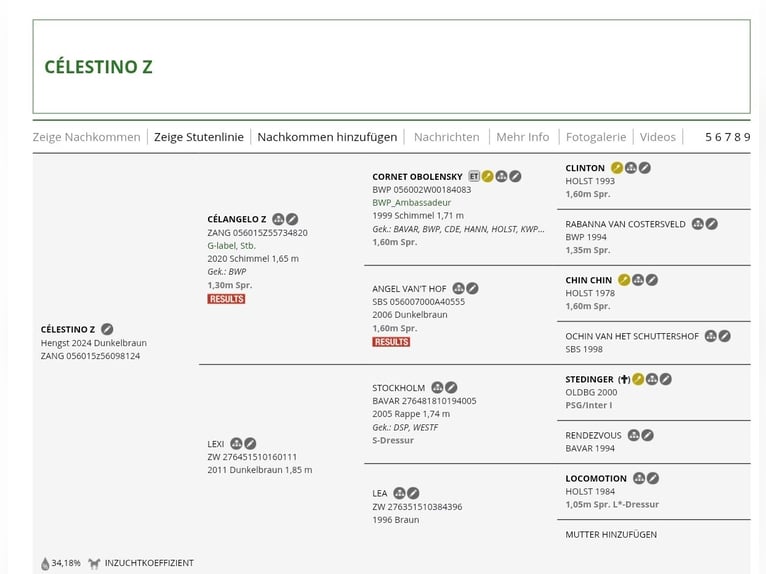
Task: Switch to the Fotogalerie tab
Action: click(595, 137)
